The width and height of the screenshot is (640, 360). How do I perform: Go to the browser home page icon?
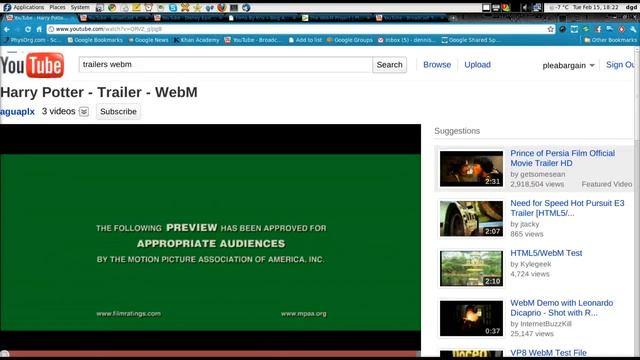point(39,29)
